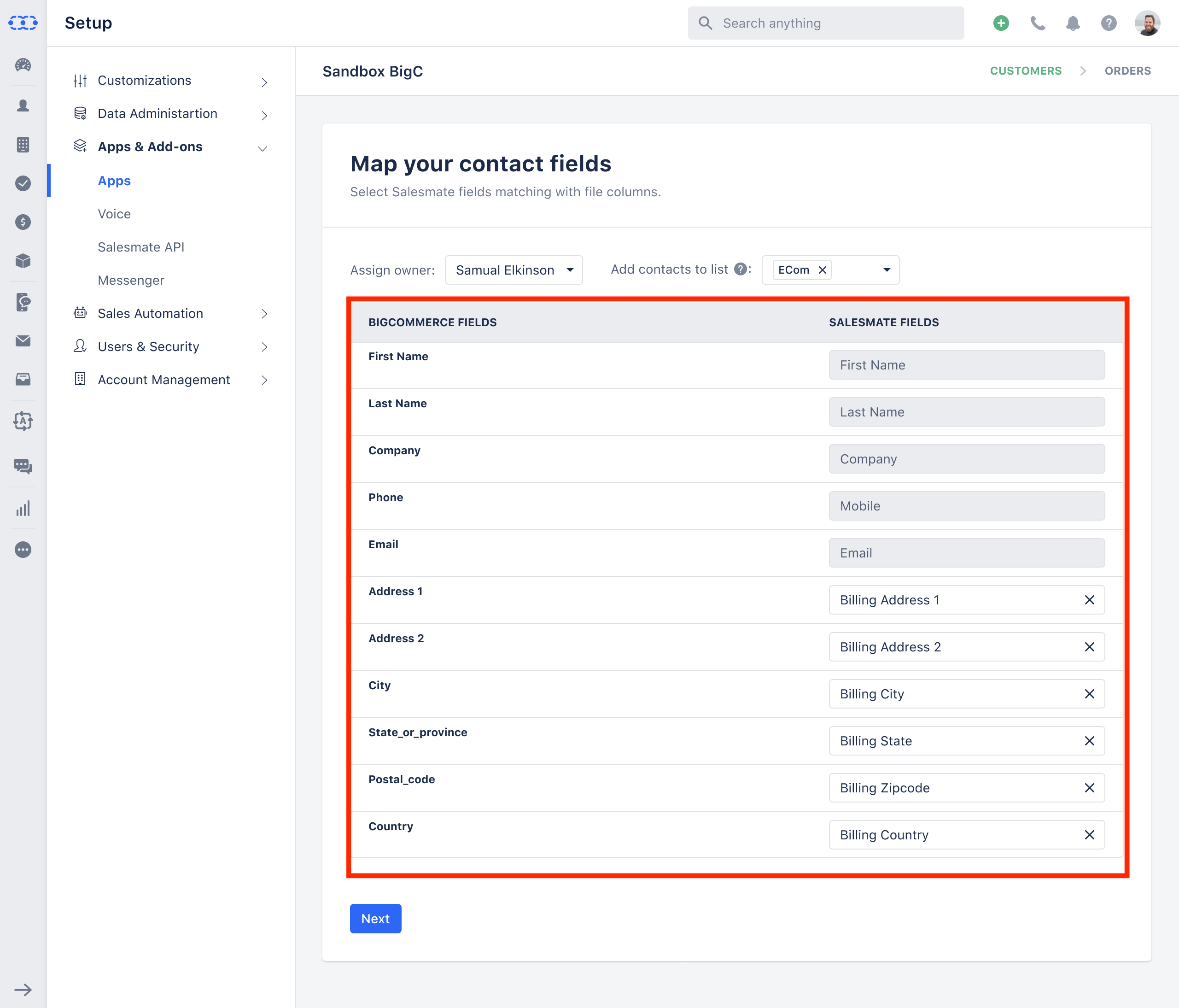Select the Voice menu item
This screenshot has height=1008, width=1179.
point(114,214)
